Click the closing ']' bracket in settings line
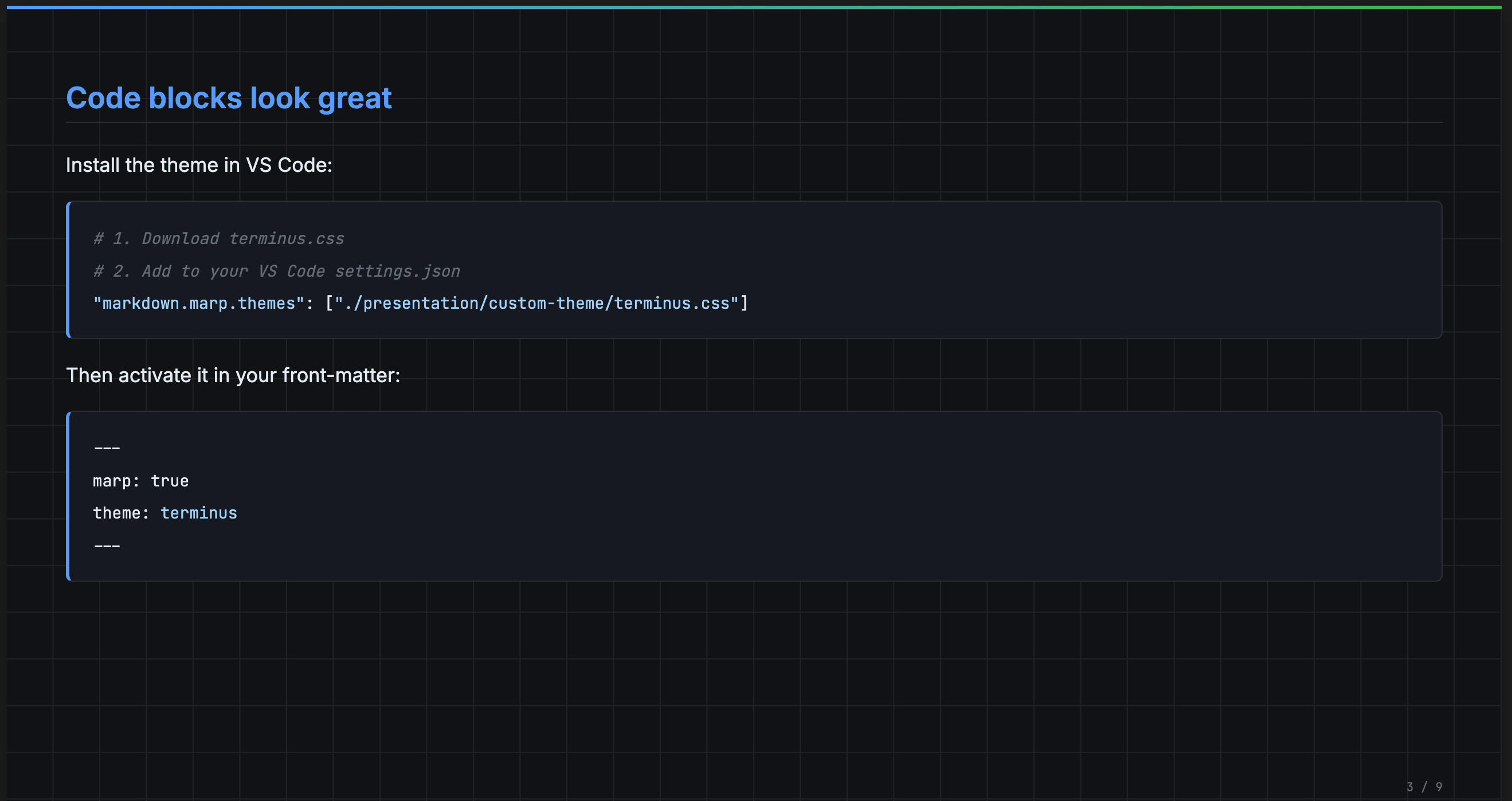 pyautogui.click(x=745, y=303)
